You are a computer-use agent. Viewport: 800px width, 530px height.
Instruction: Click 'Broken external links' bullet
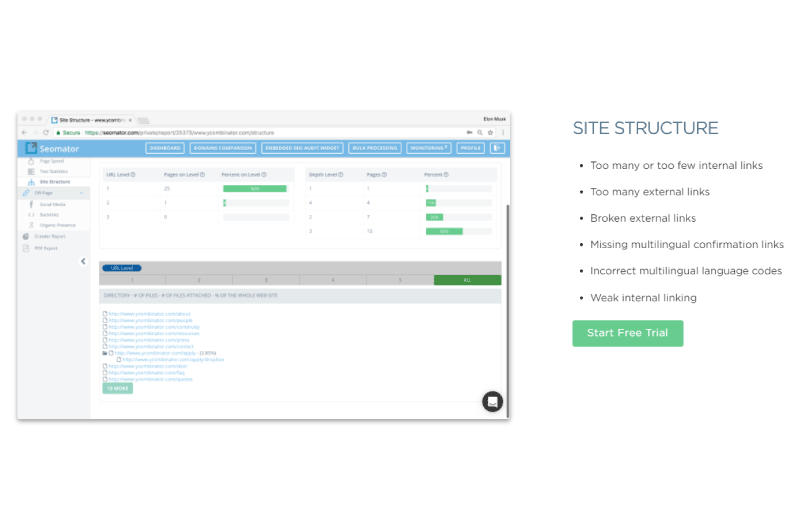643,218
